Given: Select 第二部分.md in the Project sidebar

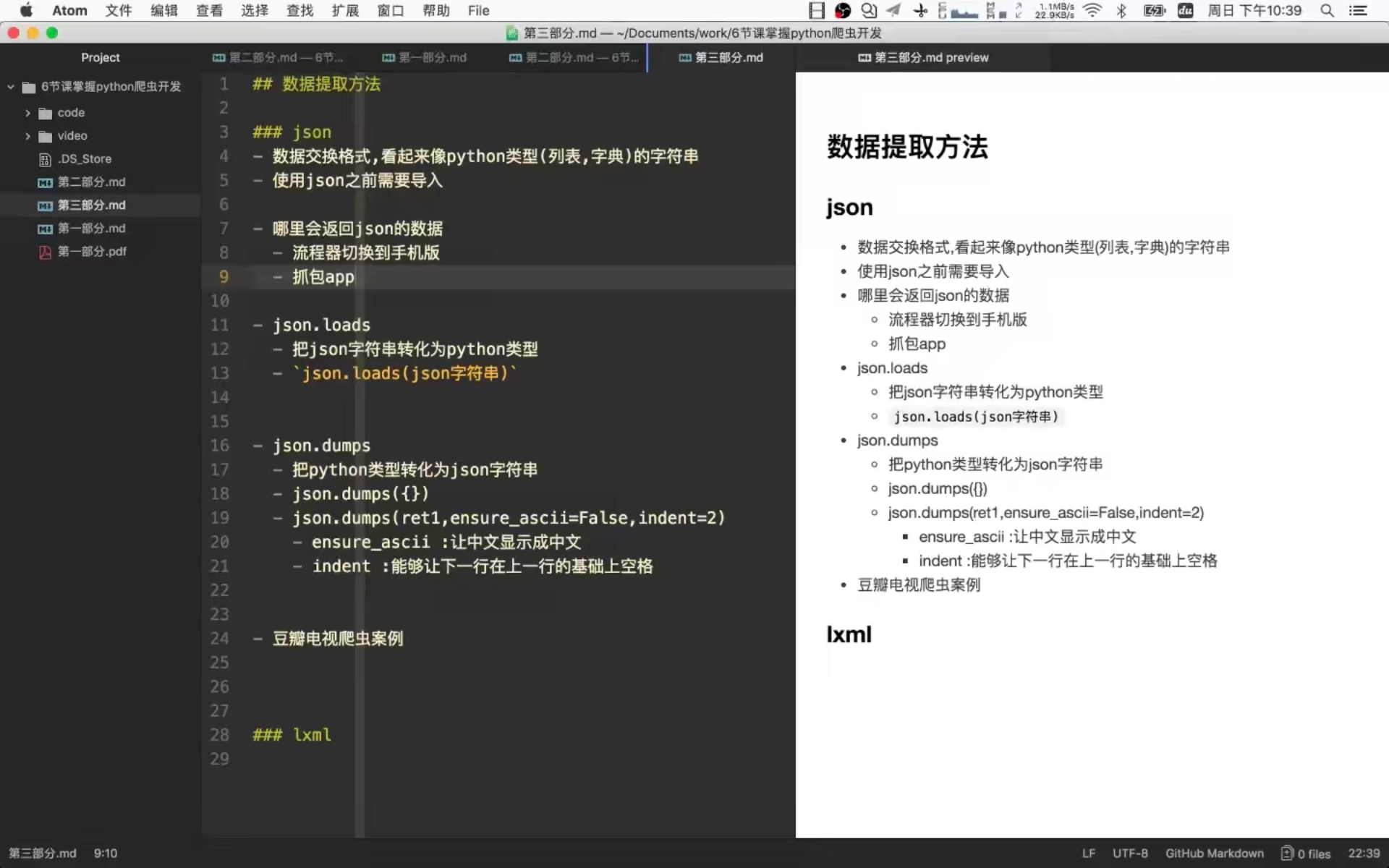Looking at the screenshot, I should point(90,182).
